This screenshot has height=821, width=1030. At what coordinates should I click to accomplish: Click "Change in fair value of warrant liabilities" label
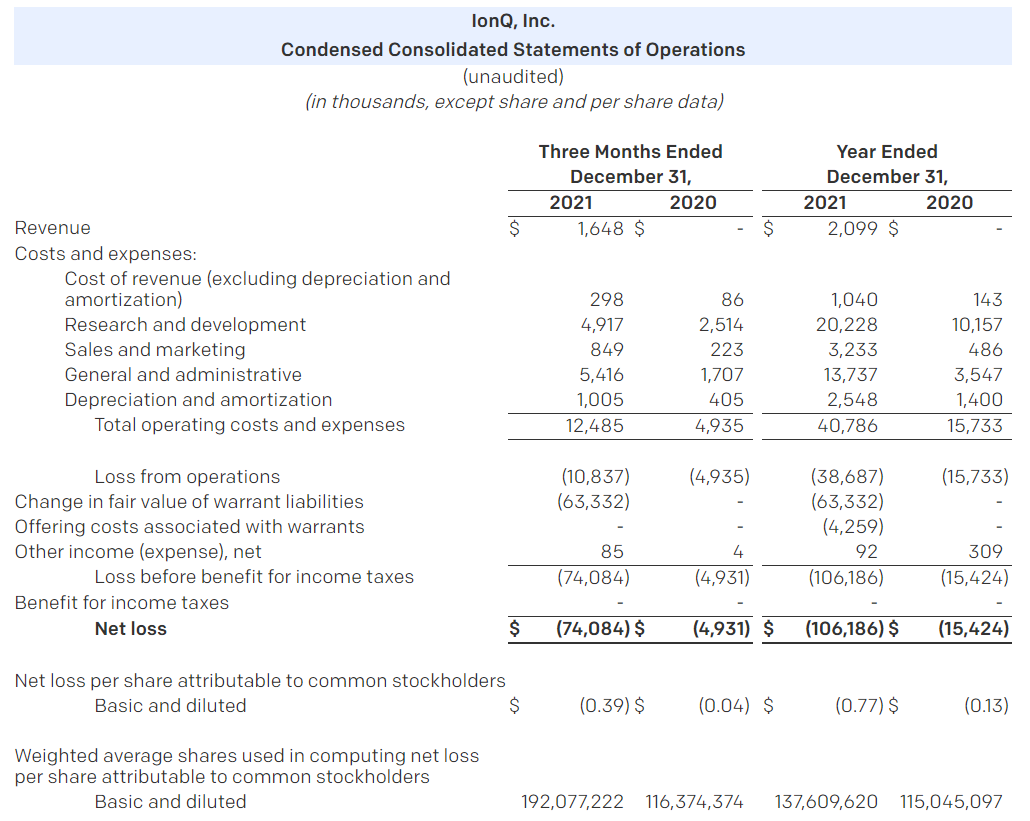[189, 502]
